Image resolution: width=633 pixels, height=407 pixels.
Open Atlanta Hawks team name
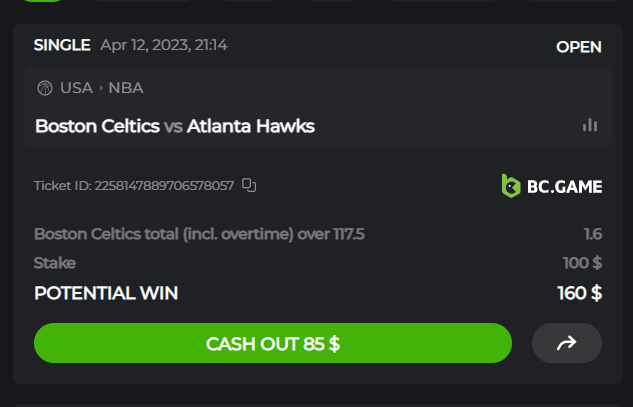coord(251,126)
